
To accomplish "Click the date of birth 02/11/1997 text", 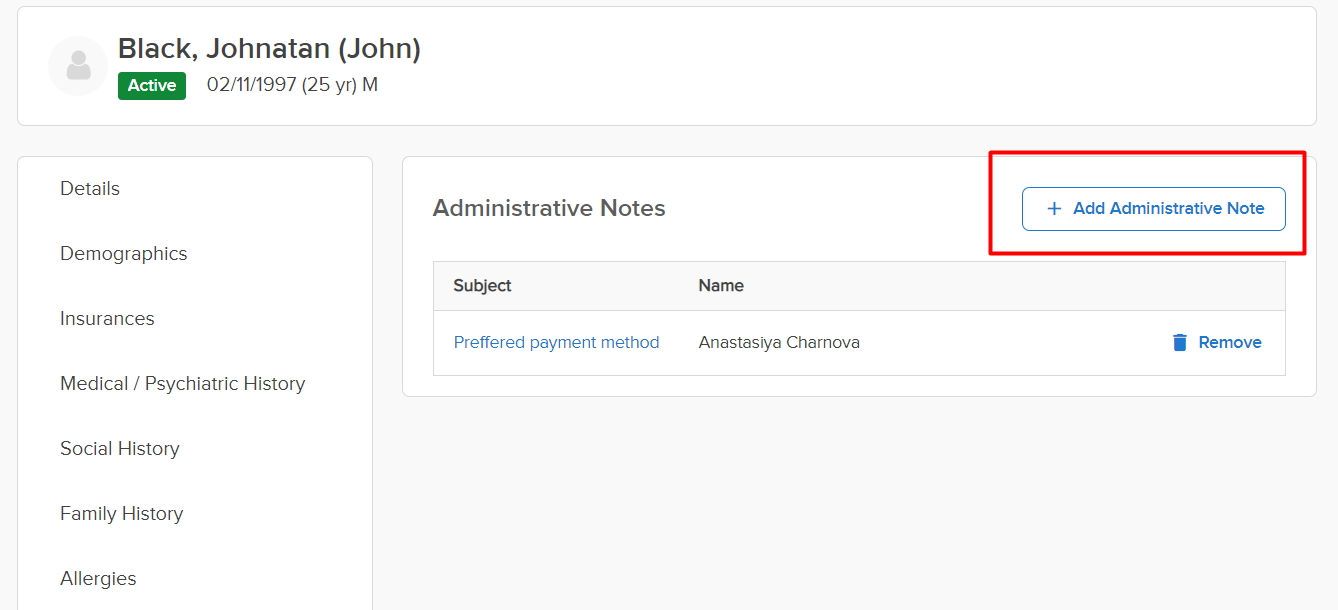I will [x=251, y=86].
